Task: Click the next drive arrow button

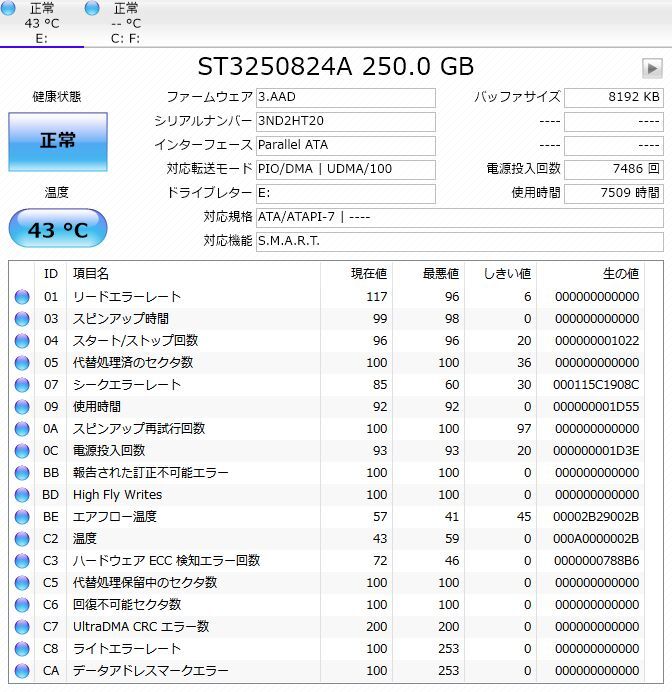Action: pos(652,68)
